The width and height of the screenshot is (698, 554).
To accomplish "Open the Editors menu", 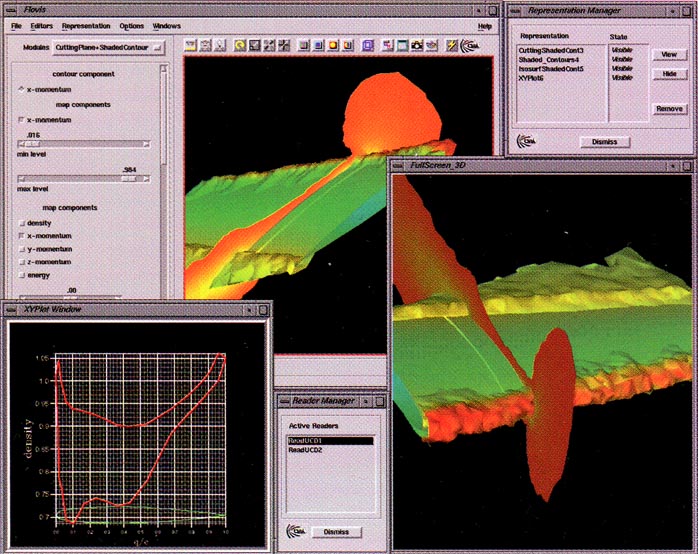I will (x=41, y=26).
